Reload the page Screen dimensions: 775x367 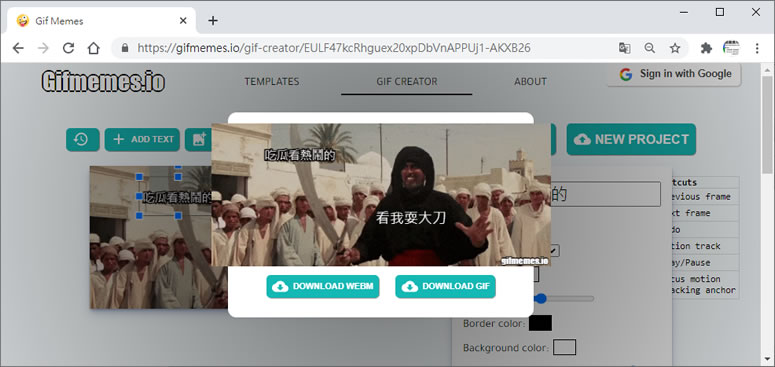pyautogui.click(x=68, y=48)
